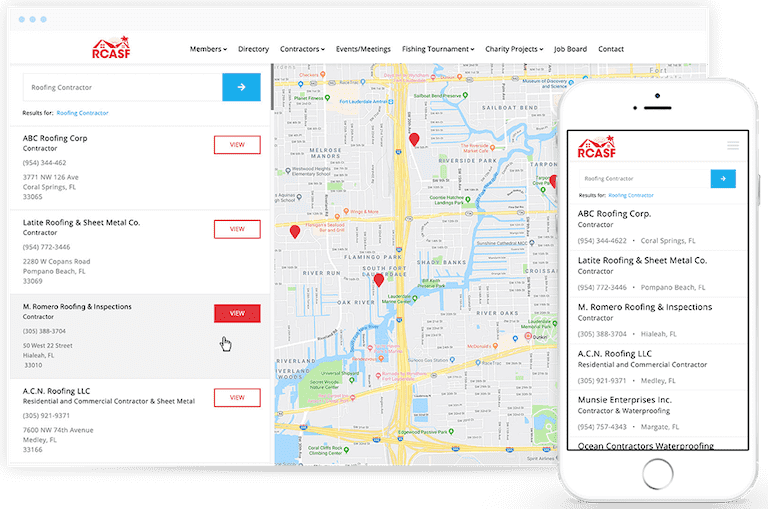Select A.C.N. Roofing LLC desktop title
Viewport: 768px width, 509px height.
(x=56, y=391)
